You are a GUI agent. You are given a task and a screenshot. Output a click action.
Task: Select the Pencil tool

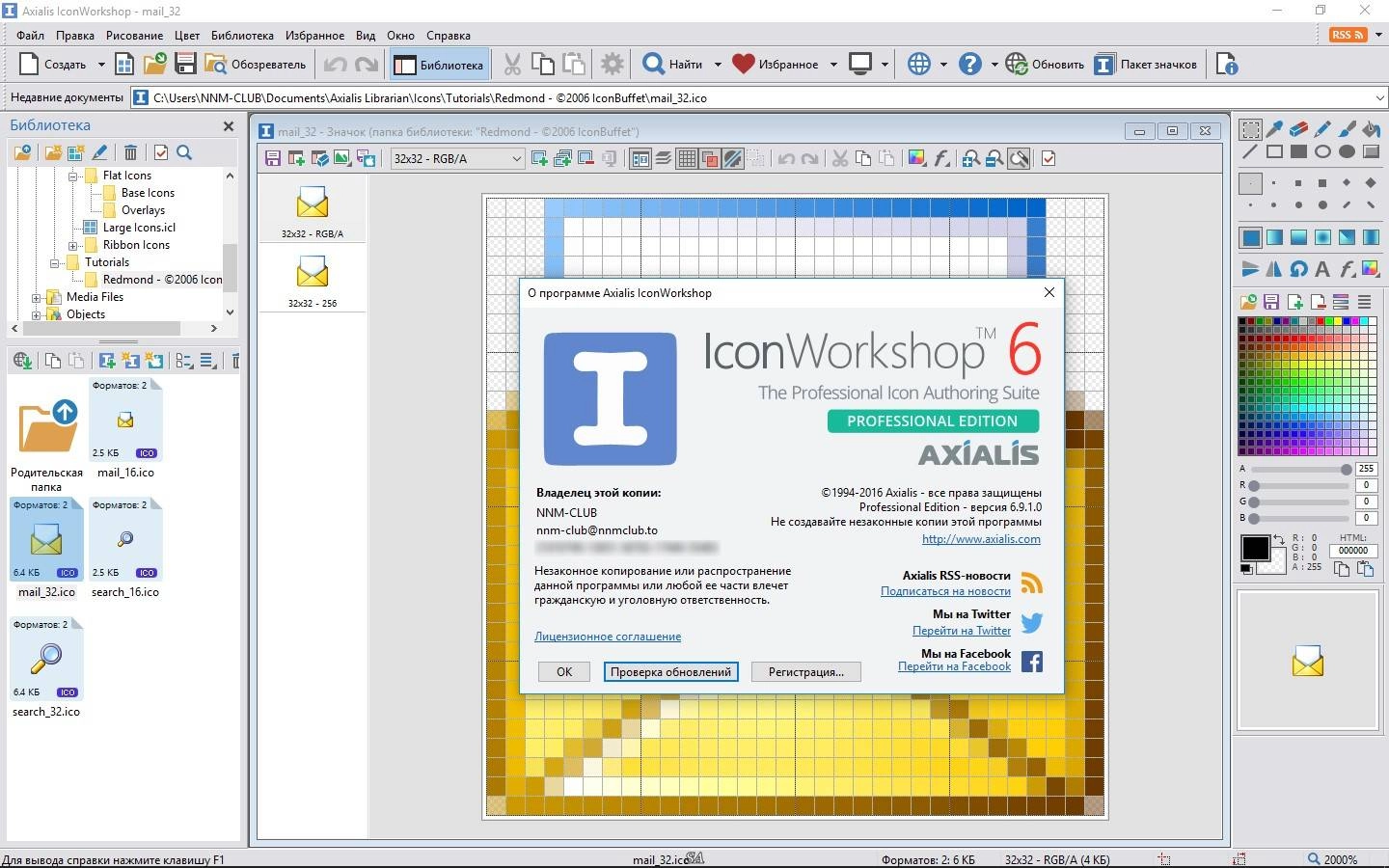(1322, 129)
